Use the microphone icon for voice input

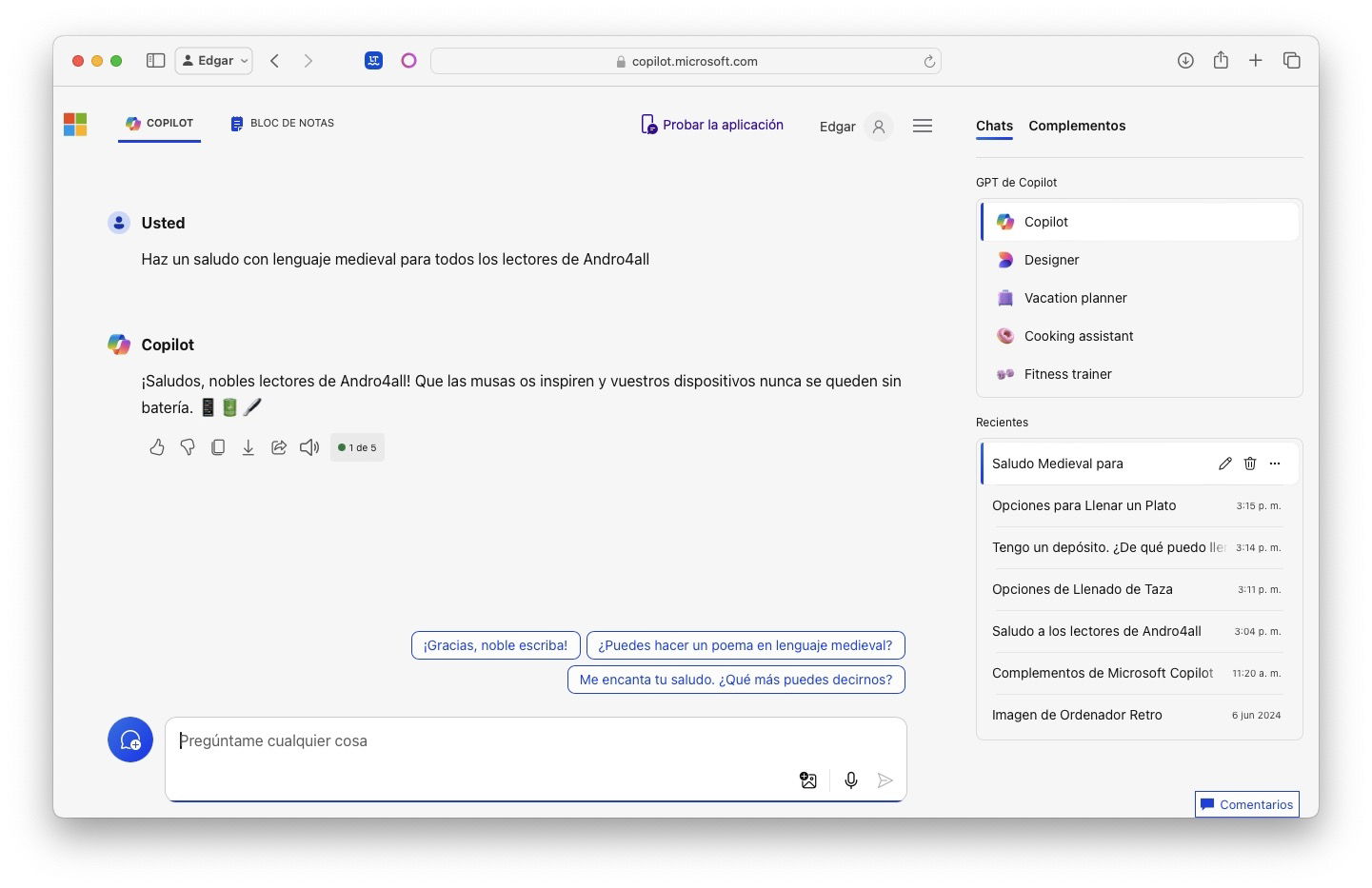851,780
